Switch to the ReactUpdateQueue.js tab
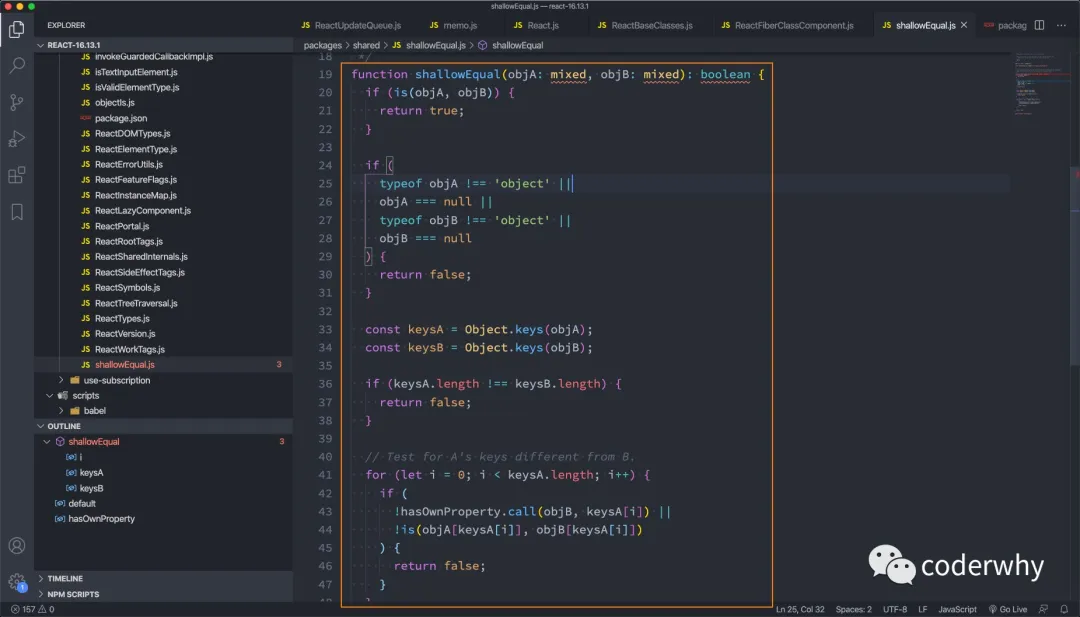 351,25
